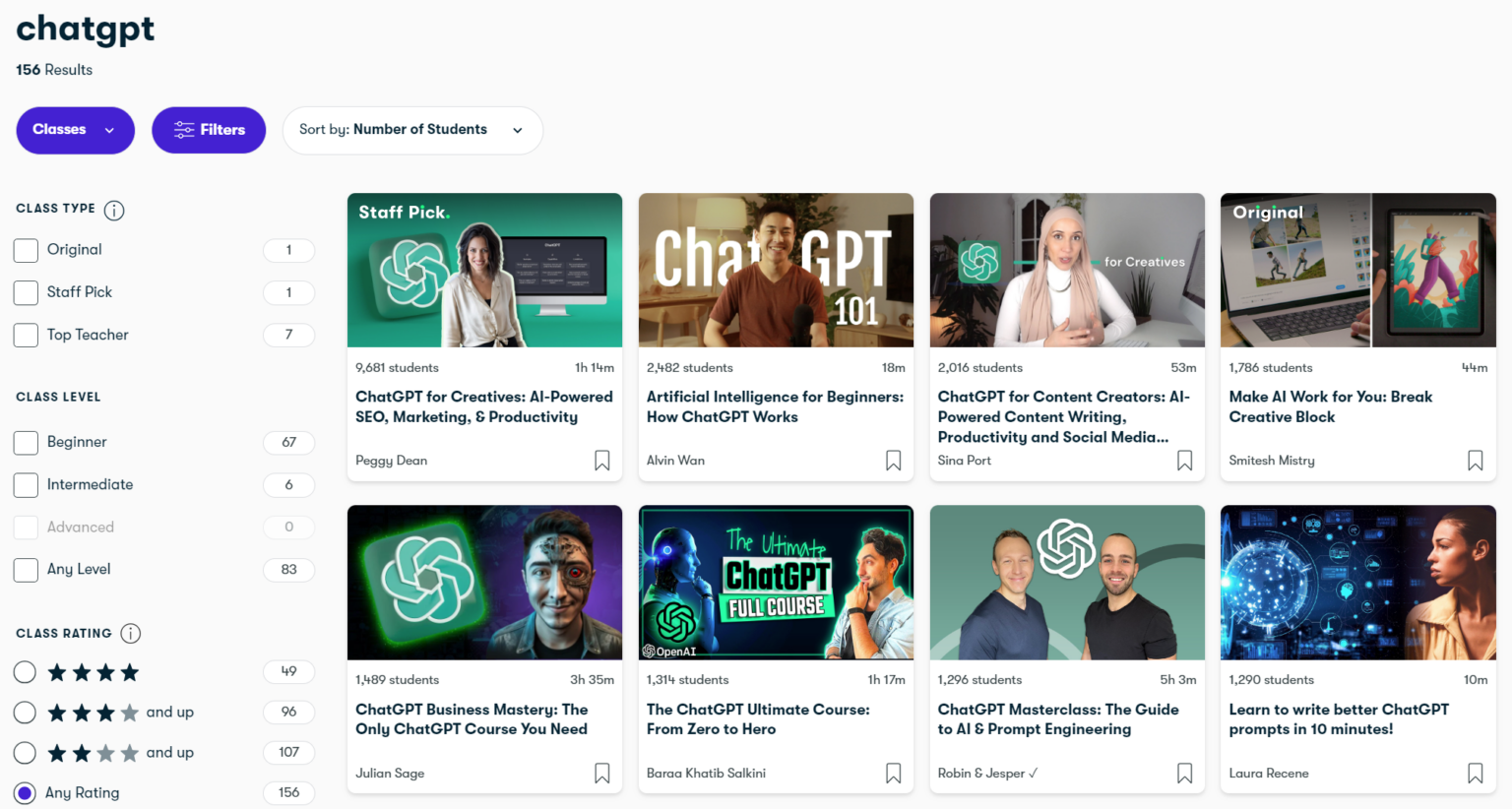The width and height of the screenshot is (1512, 809).
Task: Open Peggy Dean's teacher profile
Action: [391, 460]
